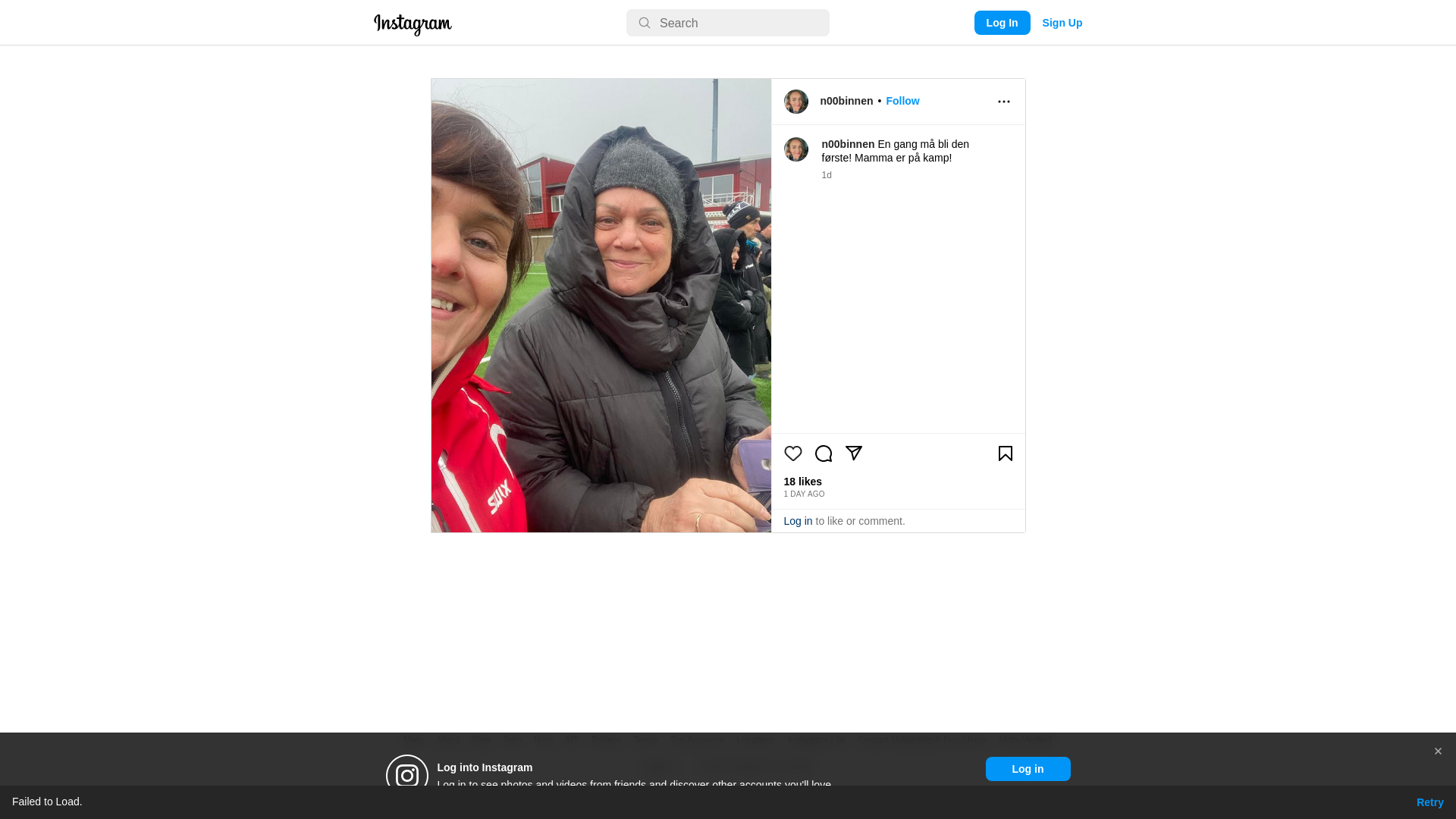Click the Search input field
Viewport: 1456px width, 819px height.
point(728,23)
